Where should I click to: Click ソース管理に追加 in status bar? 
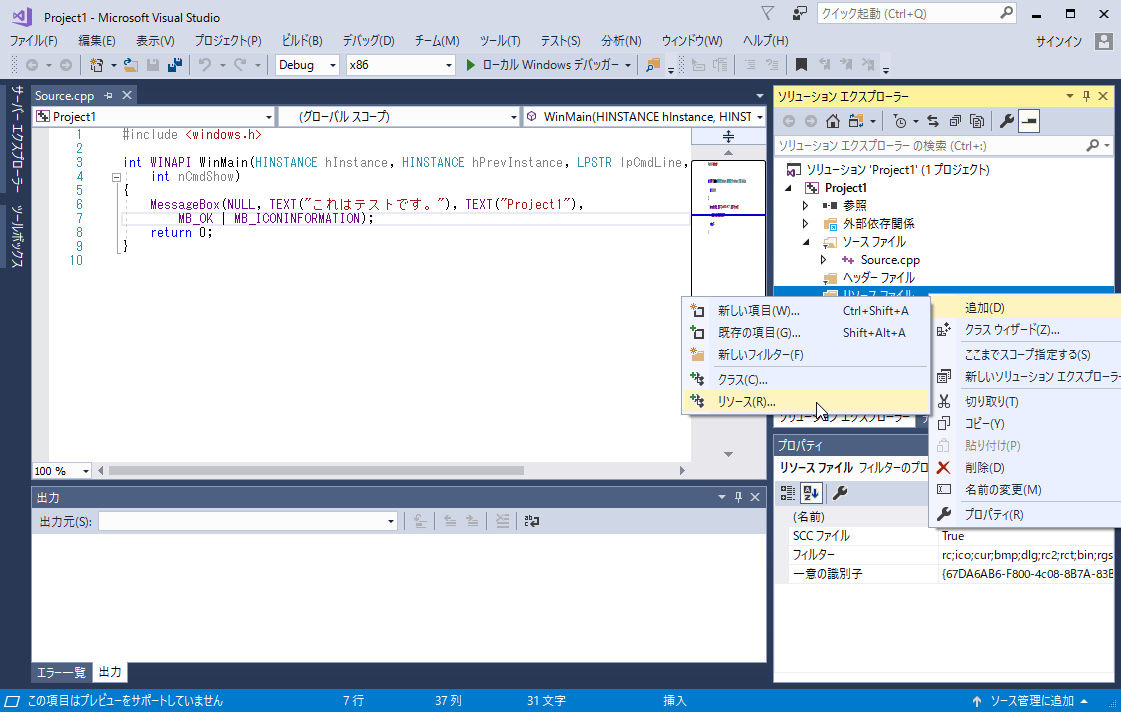tap(1032, 701)
